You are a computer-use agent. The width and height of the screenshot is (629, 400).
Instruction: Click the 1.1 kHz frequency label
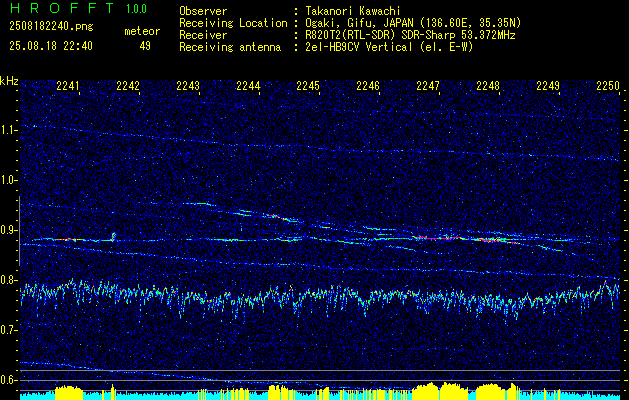pos(8,130)
